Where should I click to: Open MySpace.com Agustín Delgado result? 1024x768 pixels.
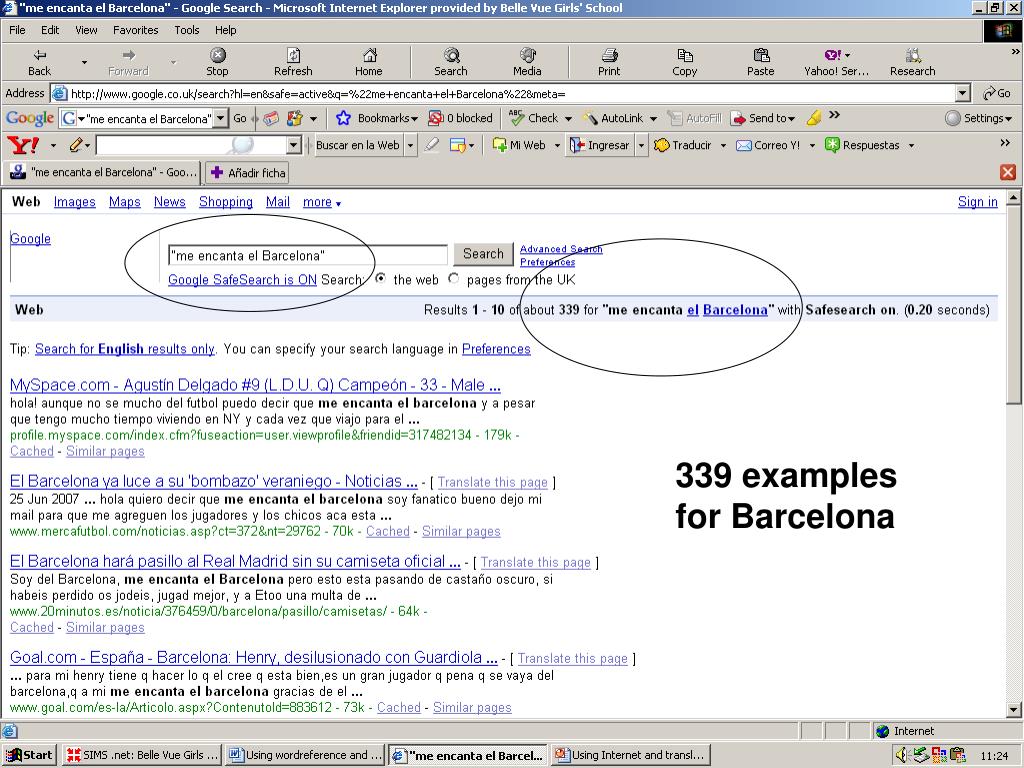pyautogui.click(x=255, y=385)
